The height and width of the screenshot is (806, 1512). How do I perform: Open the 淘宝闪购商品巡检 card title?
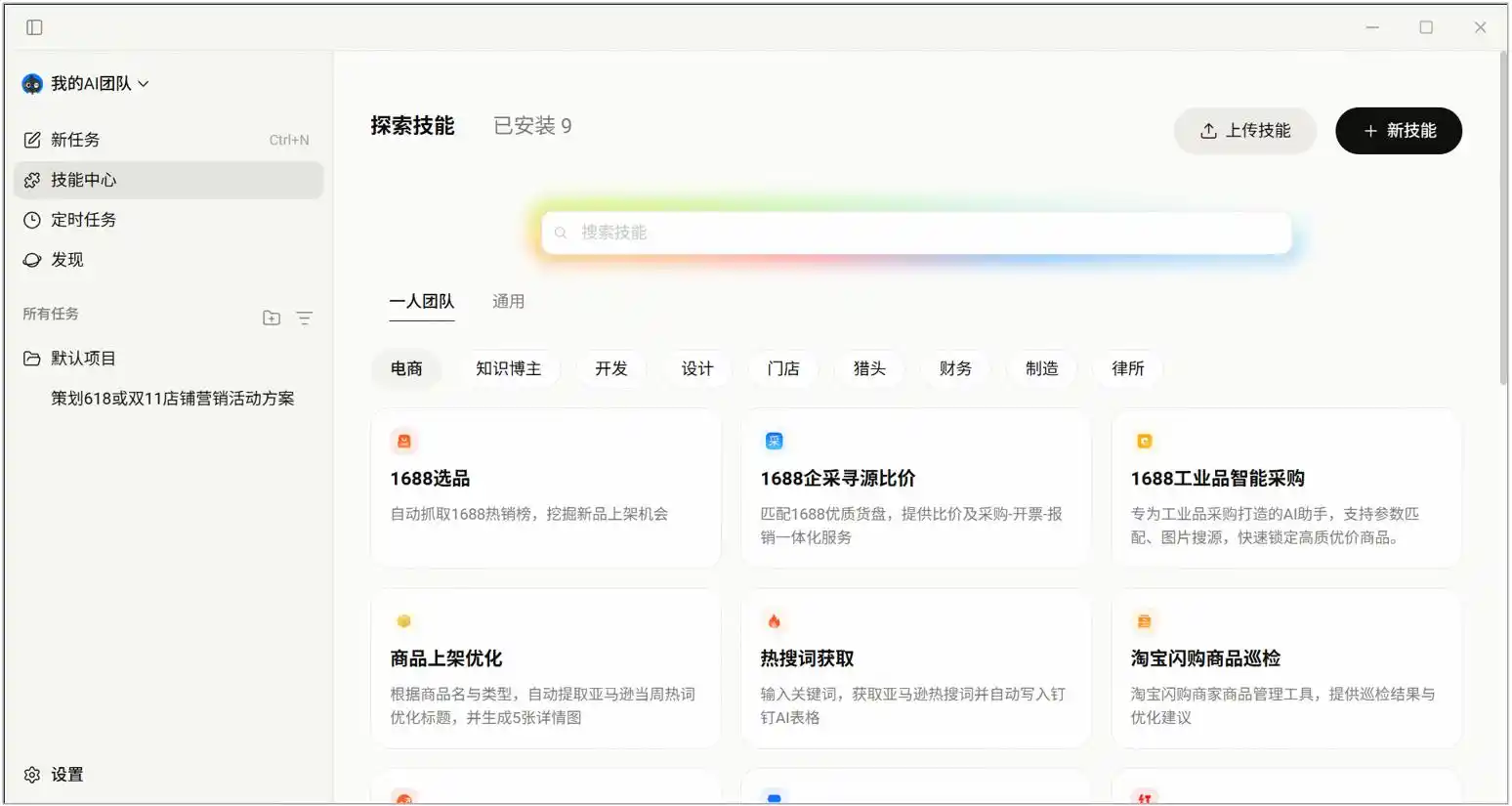point(1205,658)
